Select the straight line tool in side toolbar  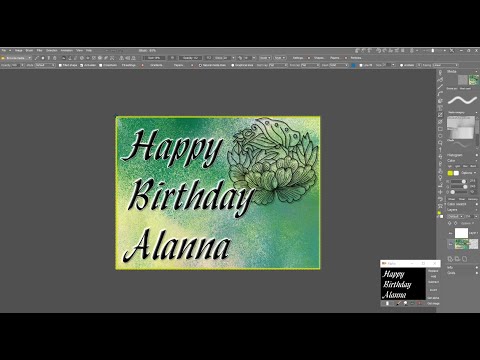(440, 87)
